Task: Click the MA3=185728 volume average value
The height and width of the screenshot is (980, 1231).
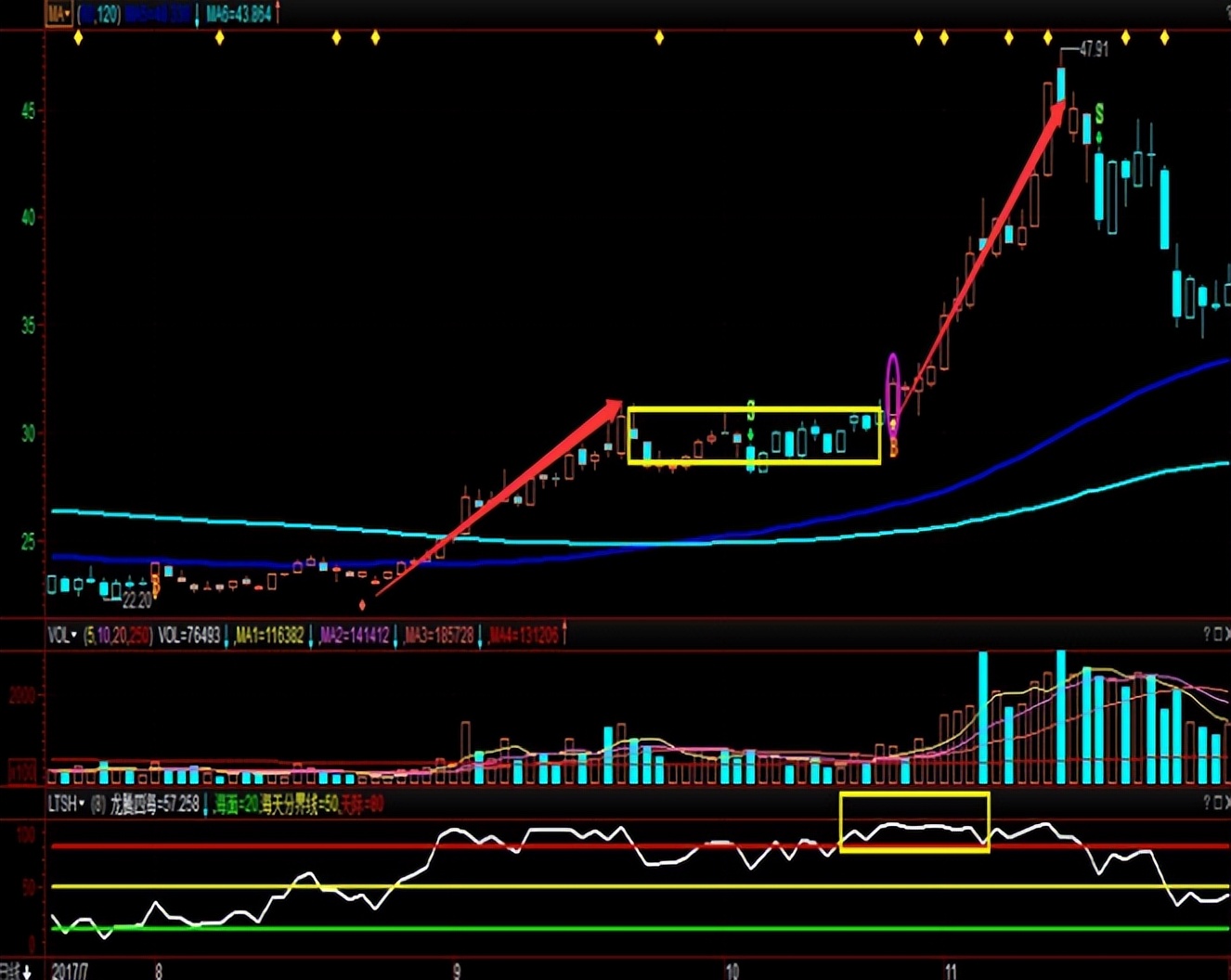Action: (439, 636)
